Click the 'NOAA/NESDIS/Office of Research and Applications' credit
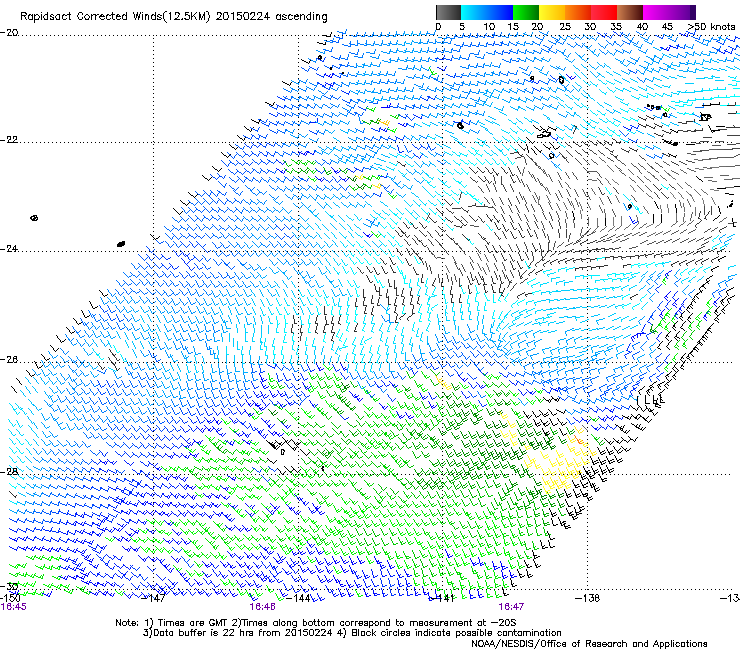This screenshot has height=650, width=740. click(589, 643)
